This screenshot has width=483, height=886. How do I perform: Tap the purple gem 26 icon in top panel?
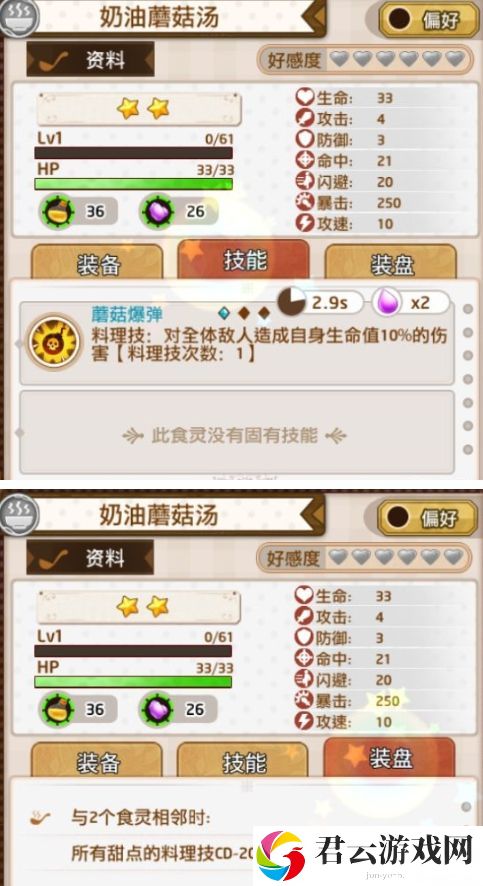[x=157, y=212]
